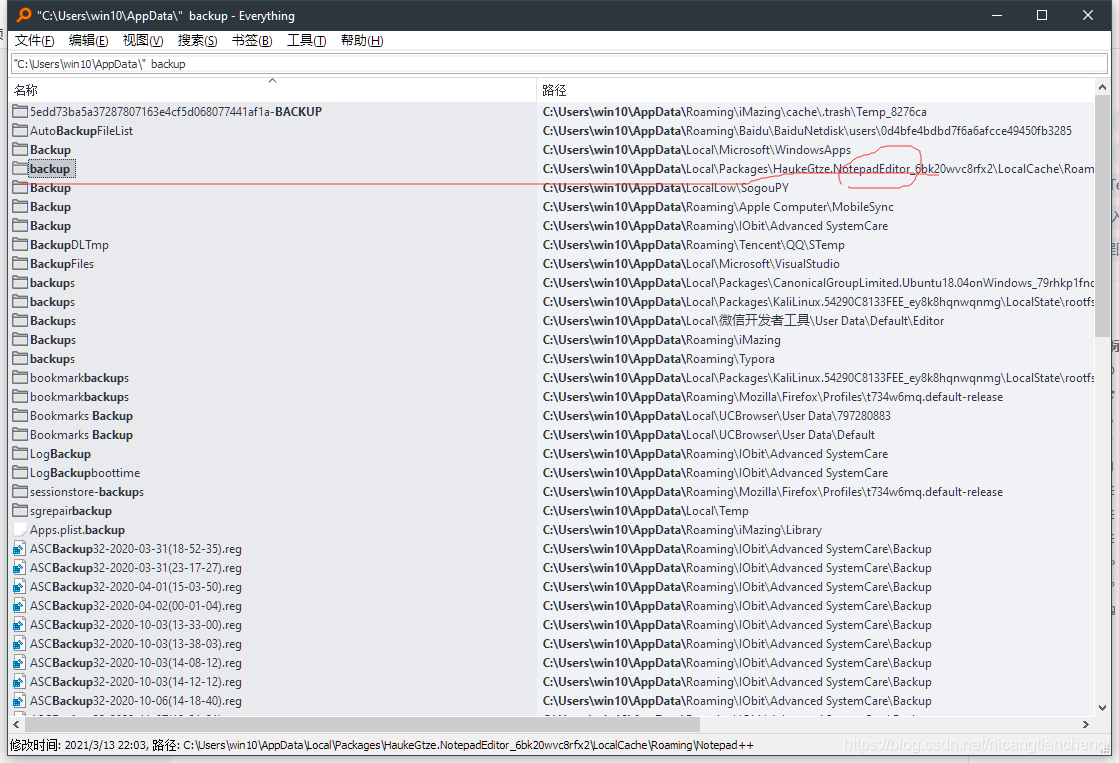Click reg icon of ASCBackup32-2020-10-03(13-33-00).reg
Screen dimensions: 1119x763
20,625
